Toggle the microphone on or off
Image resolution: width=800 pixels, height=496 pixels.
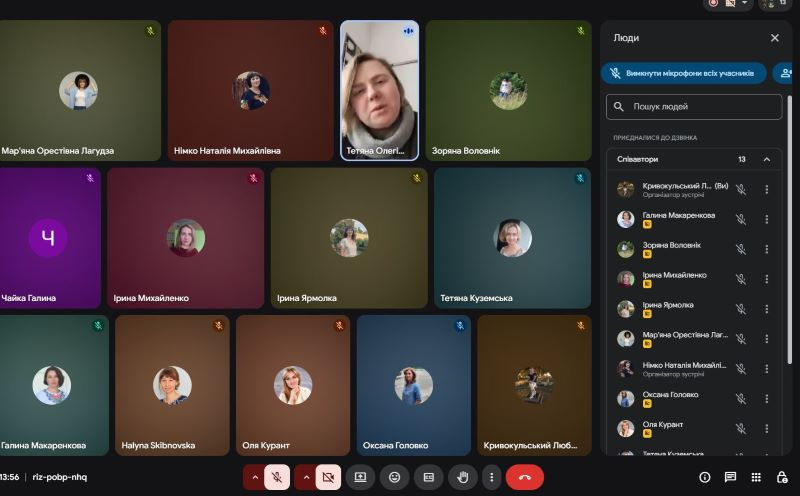pyautogui.click(x=277, y=477)
